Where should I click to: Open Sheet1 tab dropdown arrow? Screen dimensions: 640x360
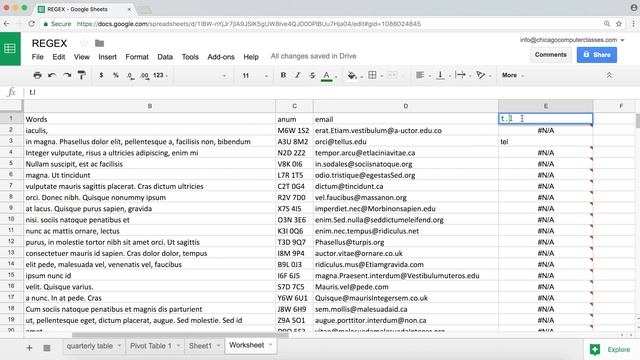[x=218, y=345]
